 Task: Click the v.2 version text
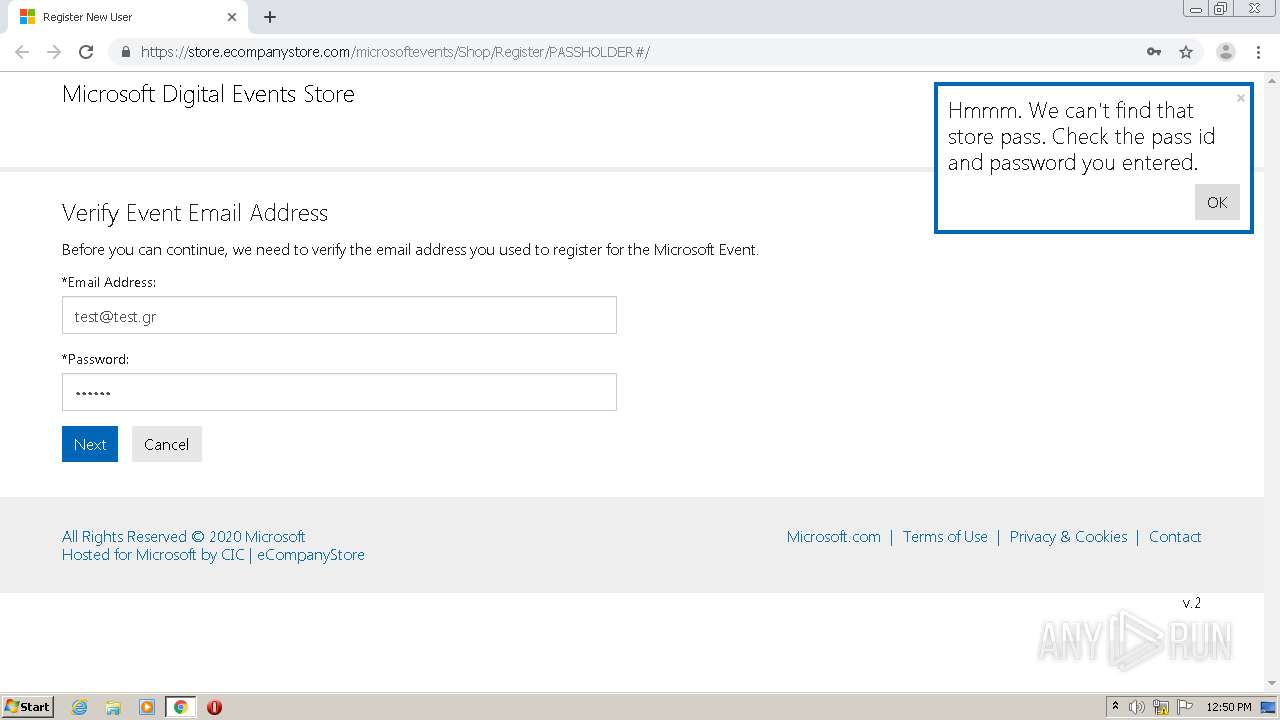coord(1192,603)
